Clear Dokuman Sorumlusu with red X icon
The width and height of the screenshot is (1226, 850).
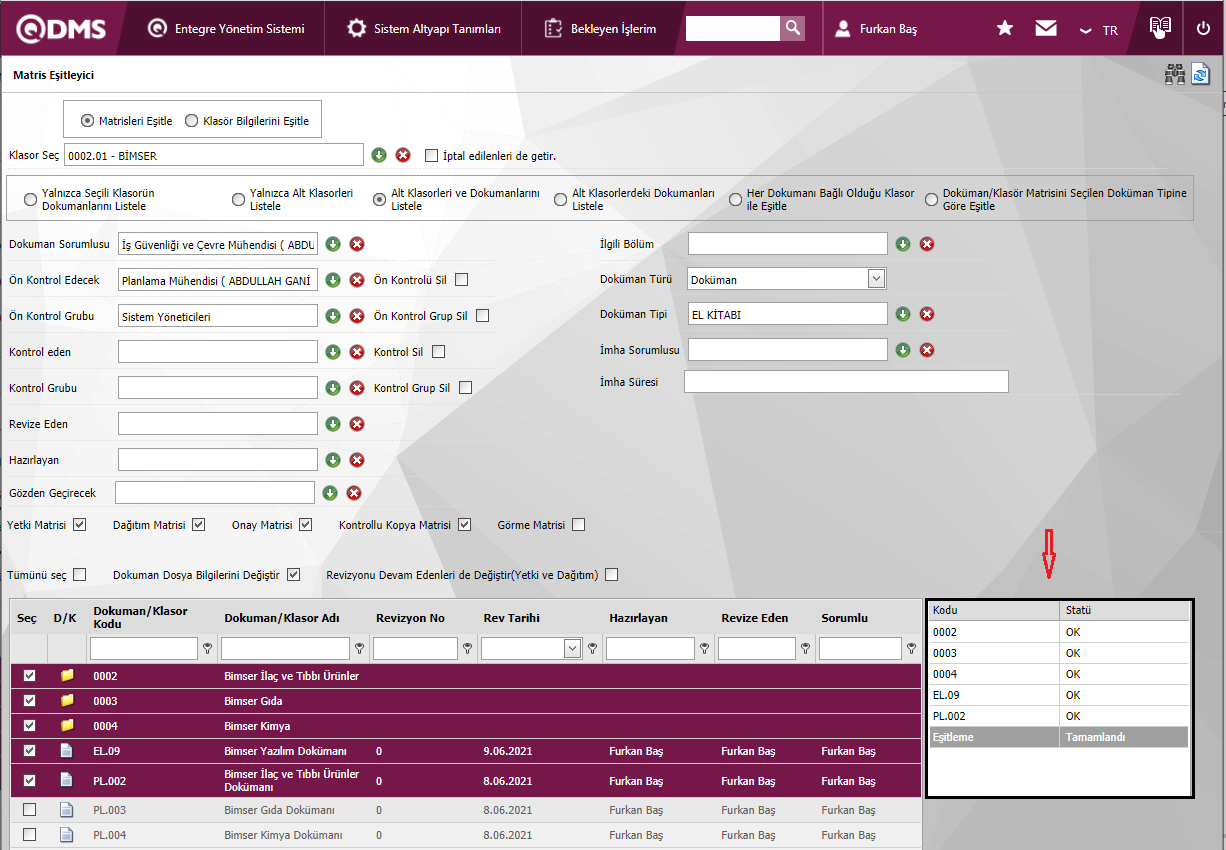(x=356, y=244)
